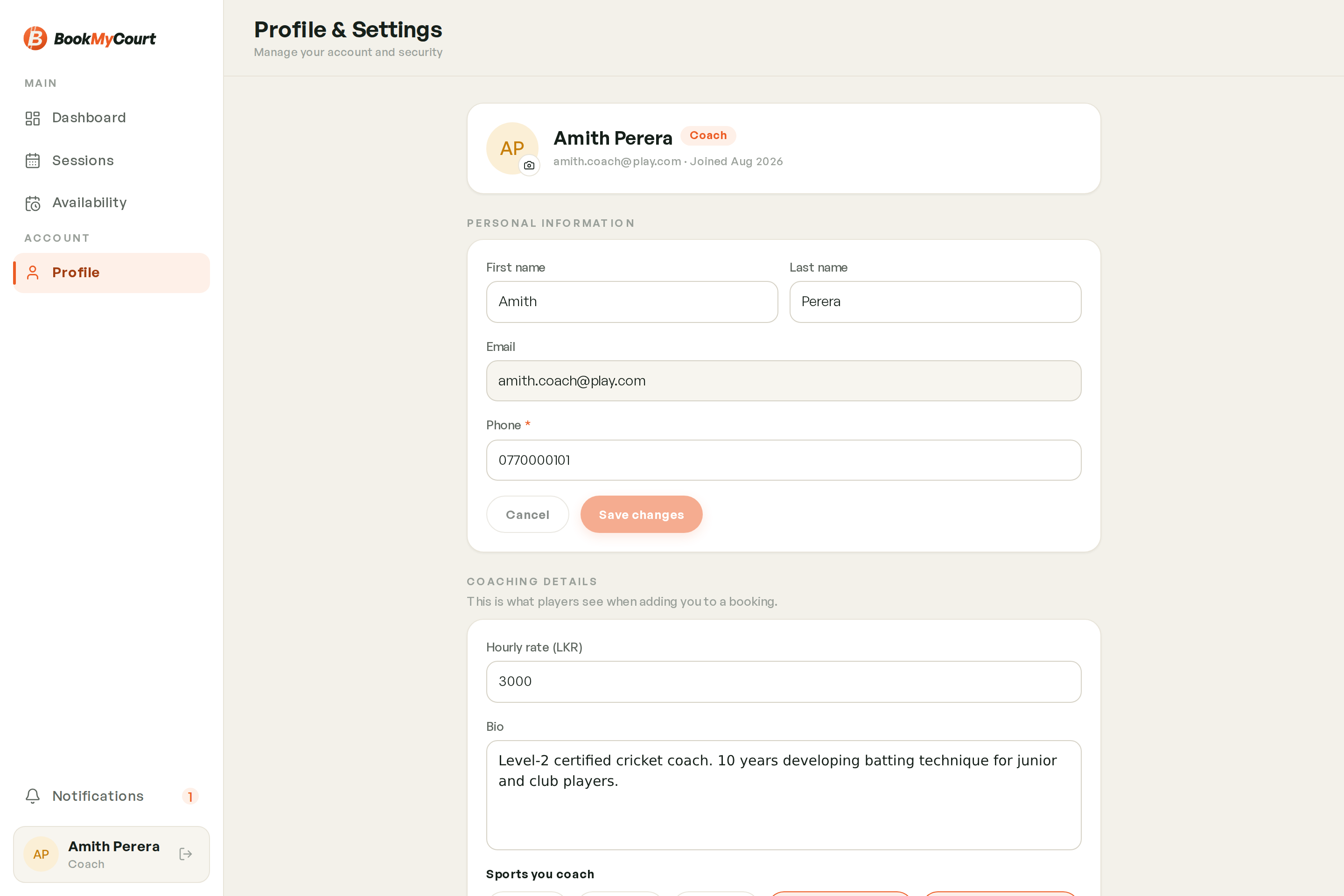The image size is (1344, 896).
Task: Click 'amith.coach@play.com · Joined Aug 2026' text
Action: pyautogui.click(x=668, y=162)
